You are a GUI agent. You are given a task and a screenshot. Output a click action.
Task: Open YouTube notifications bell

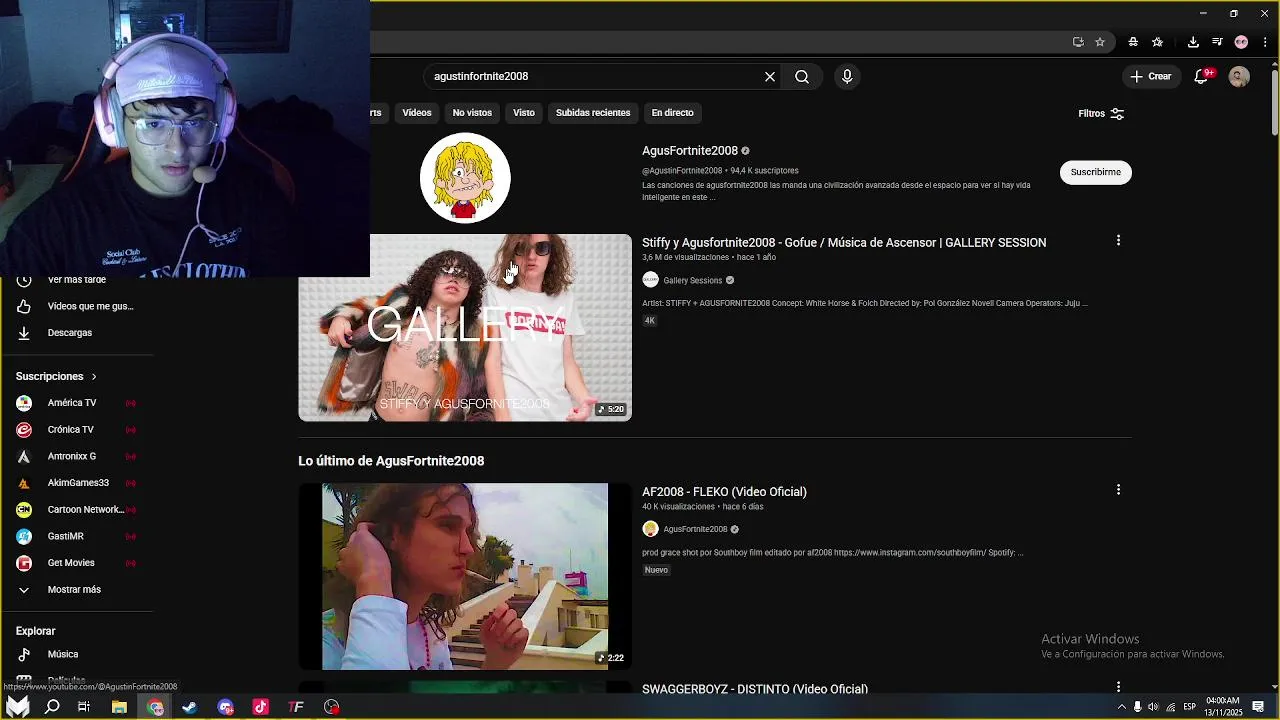click(x=1204, y=76)
